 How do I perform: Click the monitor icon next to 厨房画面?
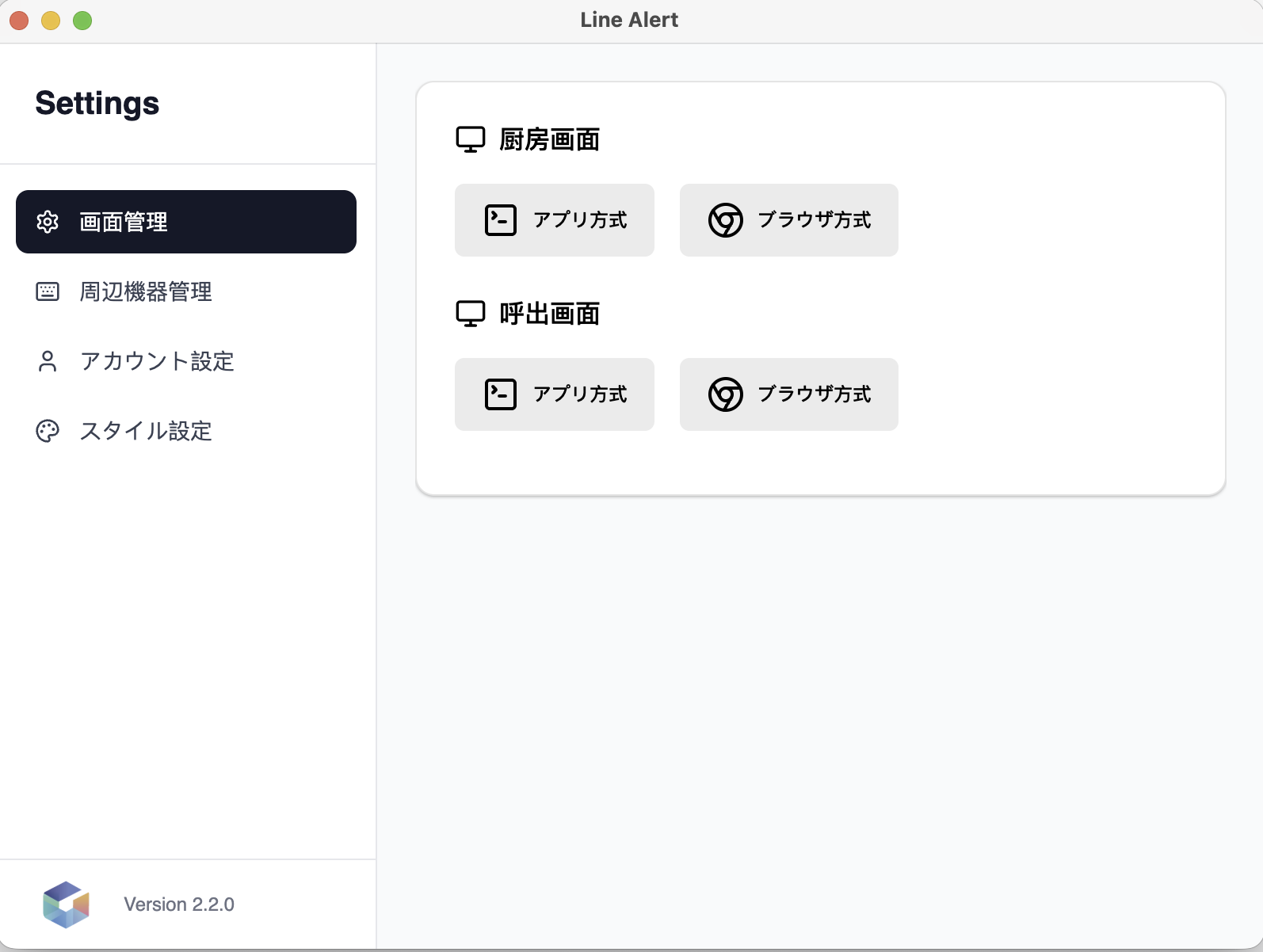[x=471, y=139]
